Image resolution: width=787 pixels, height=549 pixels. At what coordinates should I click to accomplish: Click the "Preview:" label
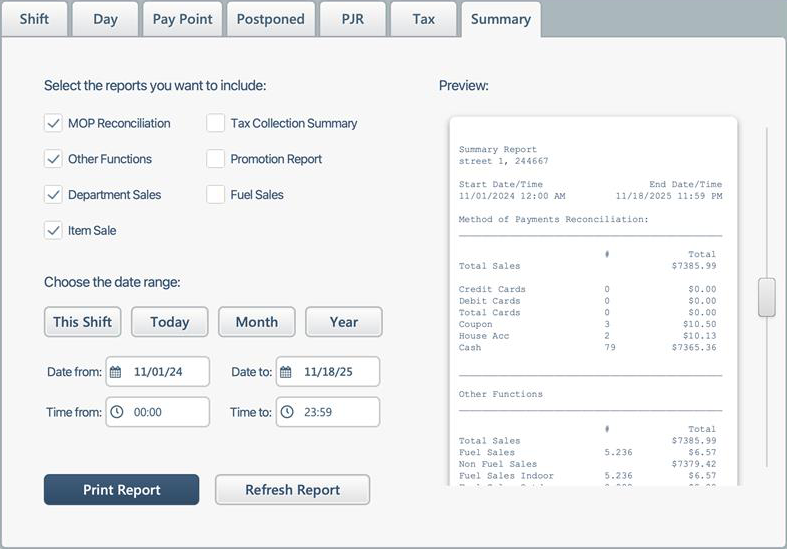pyautogui.click(x=464, y=85)
